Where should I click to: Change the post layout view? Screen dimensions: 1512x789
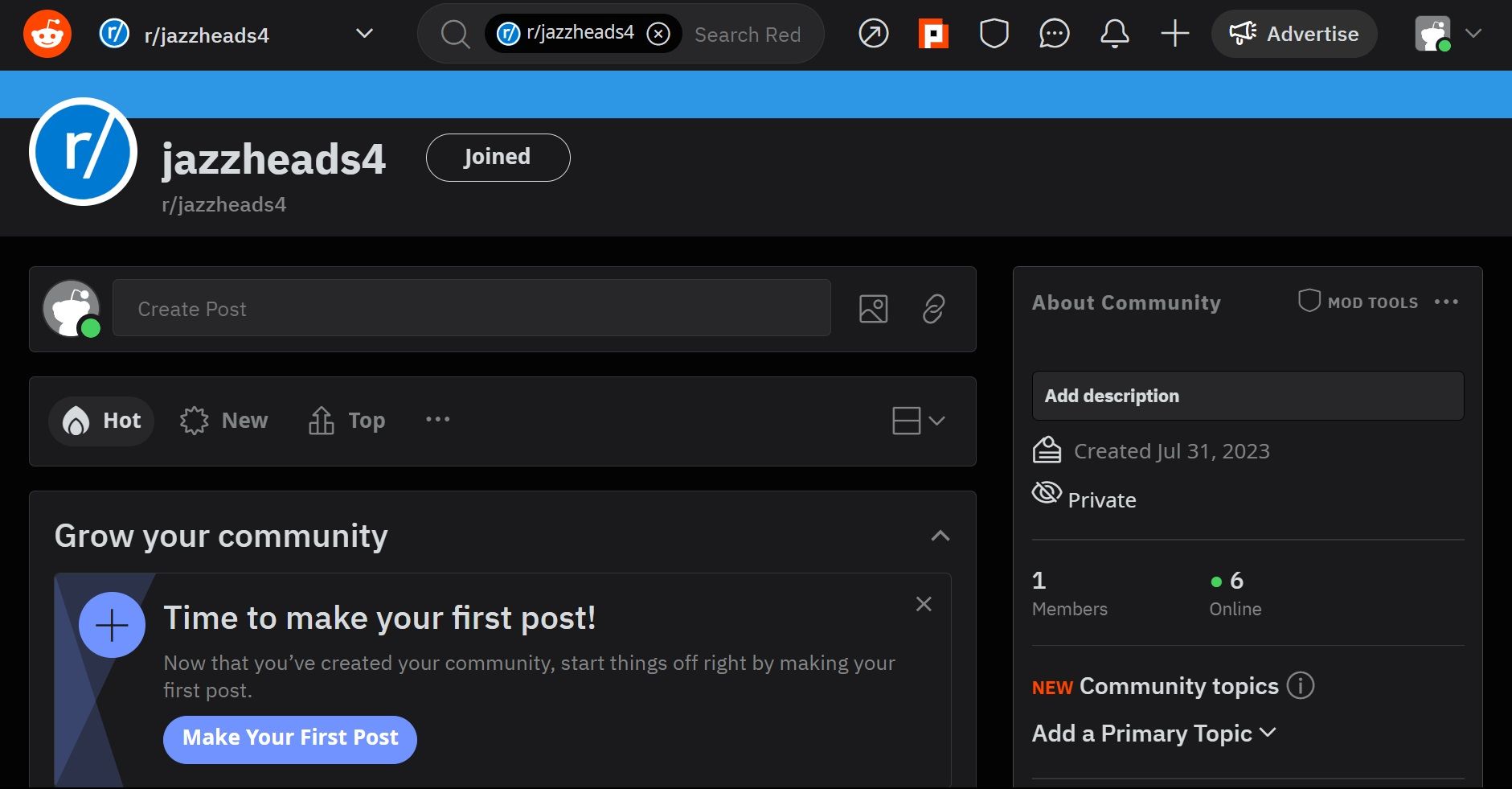click(917, 421)
